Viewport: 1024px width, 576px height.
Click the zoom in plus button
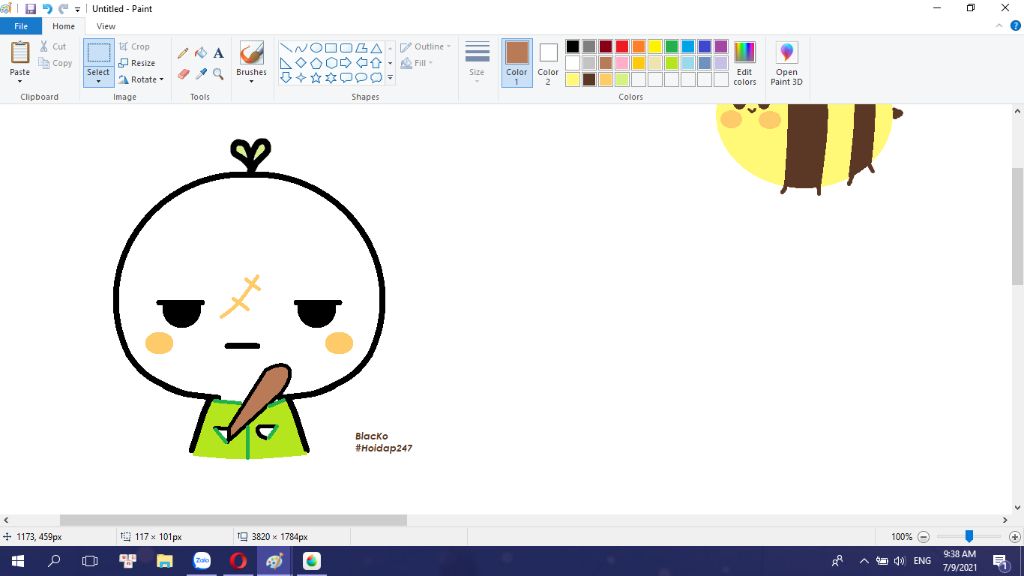(x=1014, y=537)
